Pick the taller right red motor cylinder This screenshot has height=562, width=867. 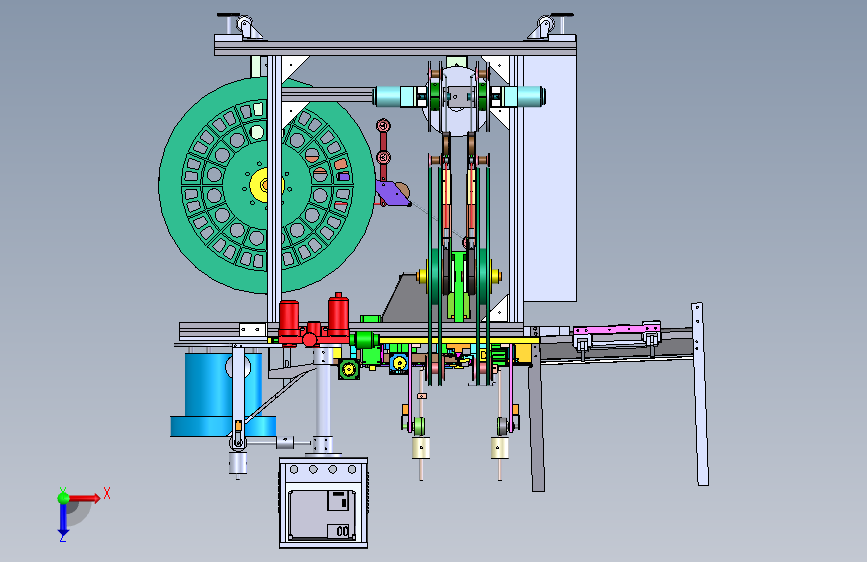338,315
